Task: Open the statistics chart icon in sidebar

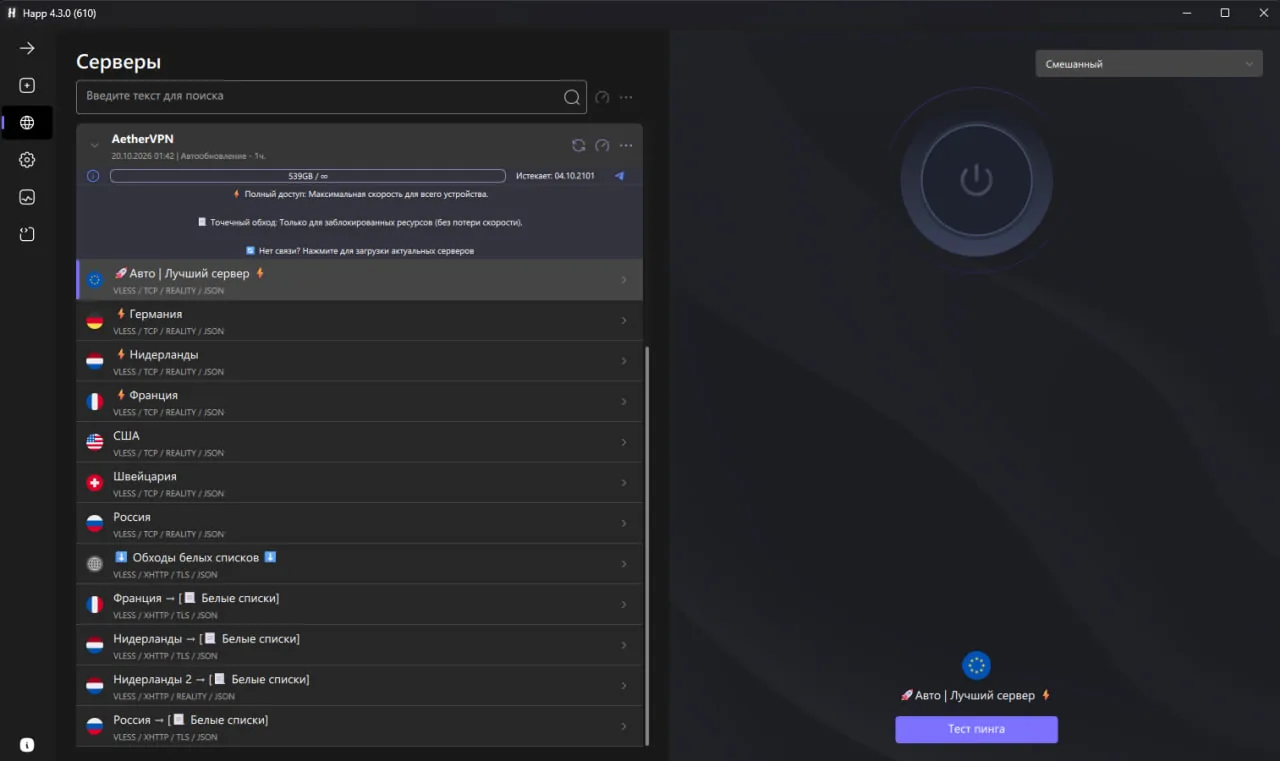Action: 27,198
